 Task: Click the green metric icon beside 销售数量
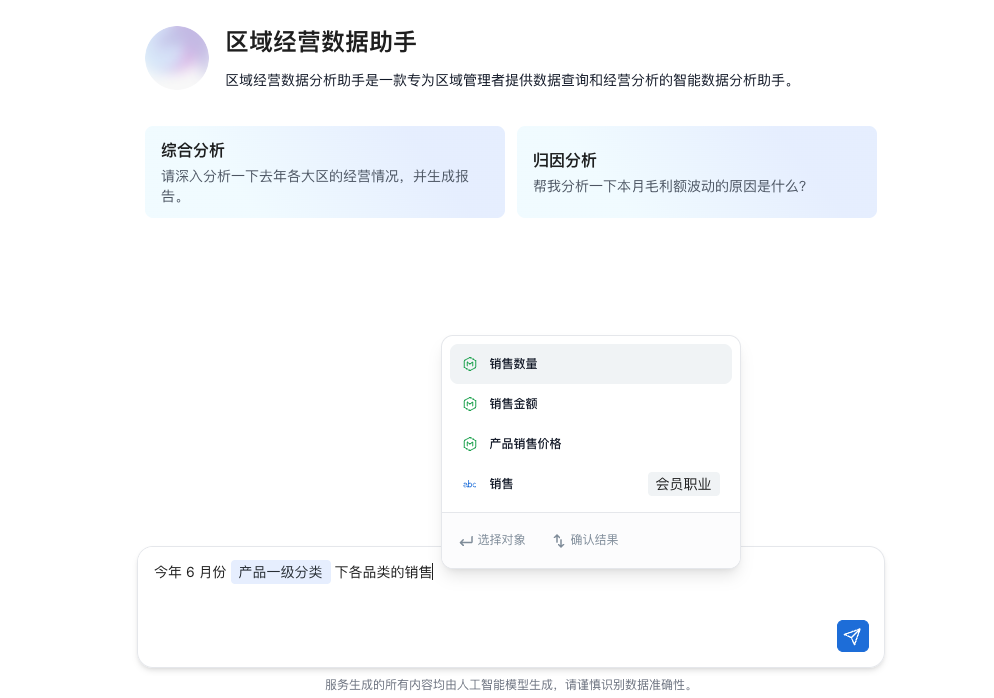click(x=470, y=364)
